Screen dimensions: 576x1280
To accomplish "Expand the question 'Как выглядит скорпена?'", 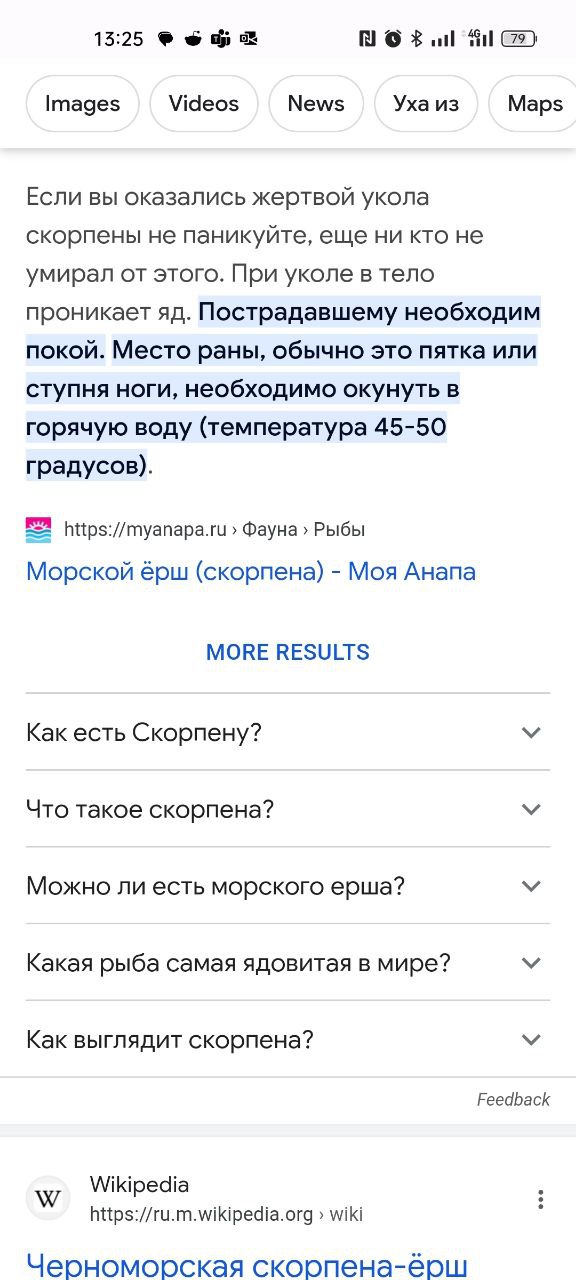I will coord(288,1040).
